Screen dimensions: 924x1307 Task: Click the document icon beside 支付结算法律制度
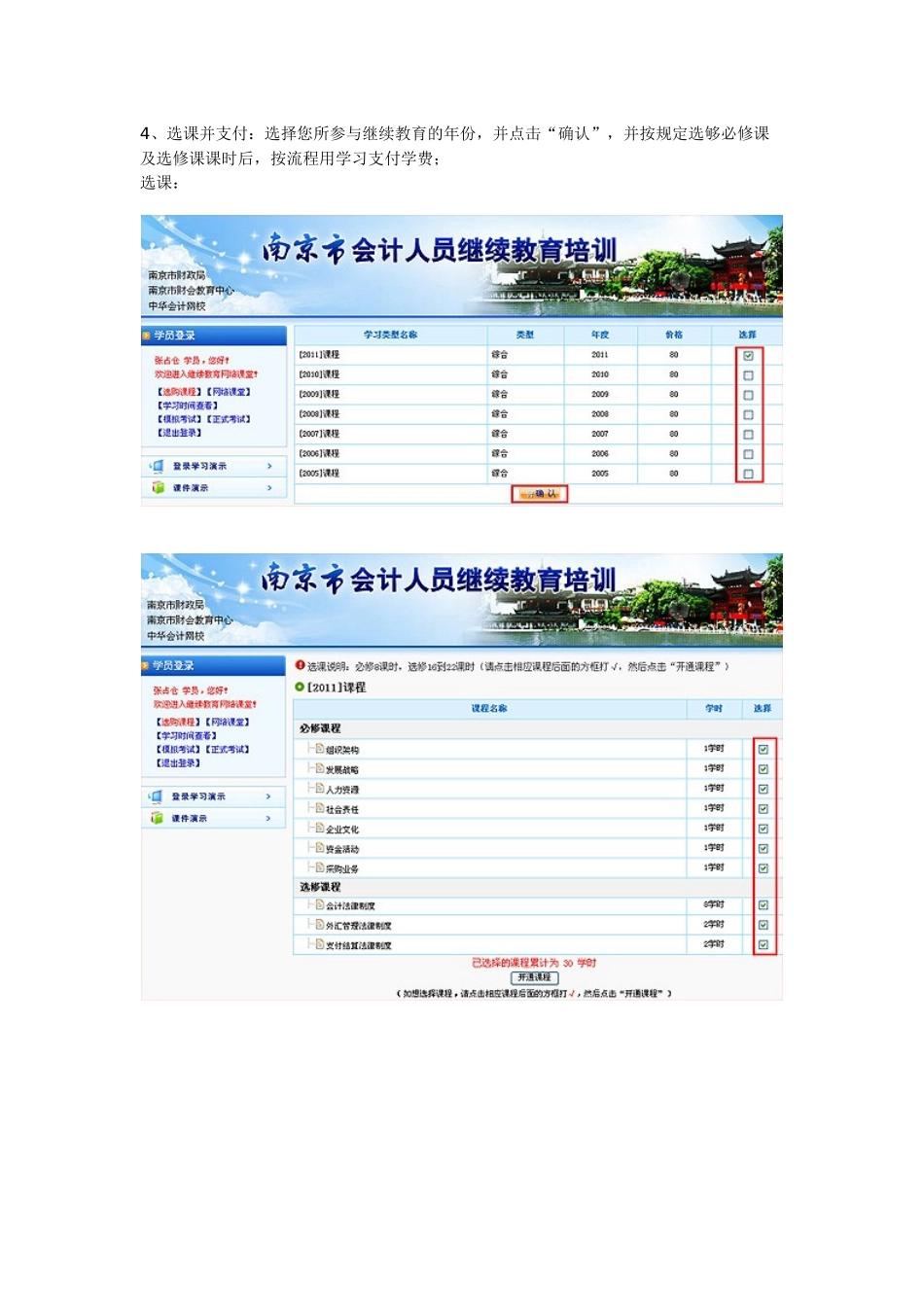(319, 944)
